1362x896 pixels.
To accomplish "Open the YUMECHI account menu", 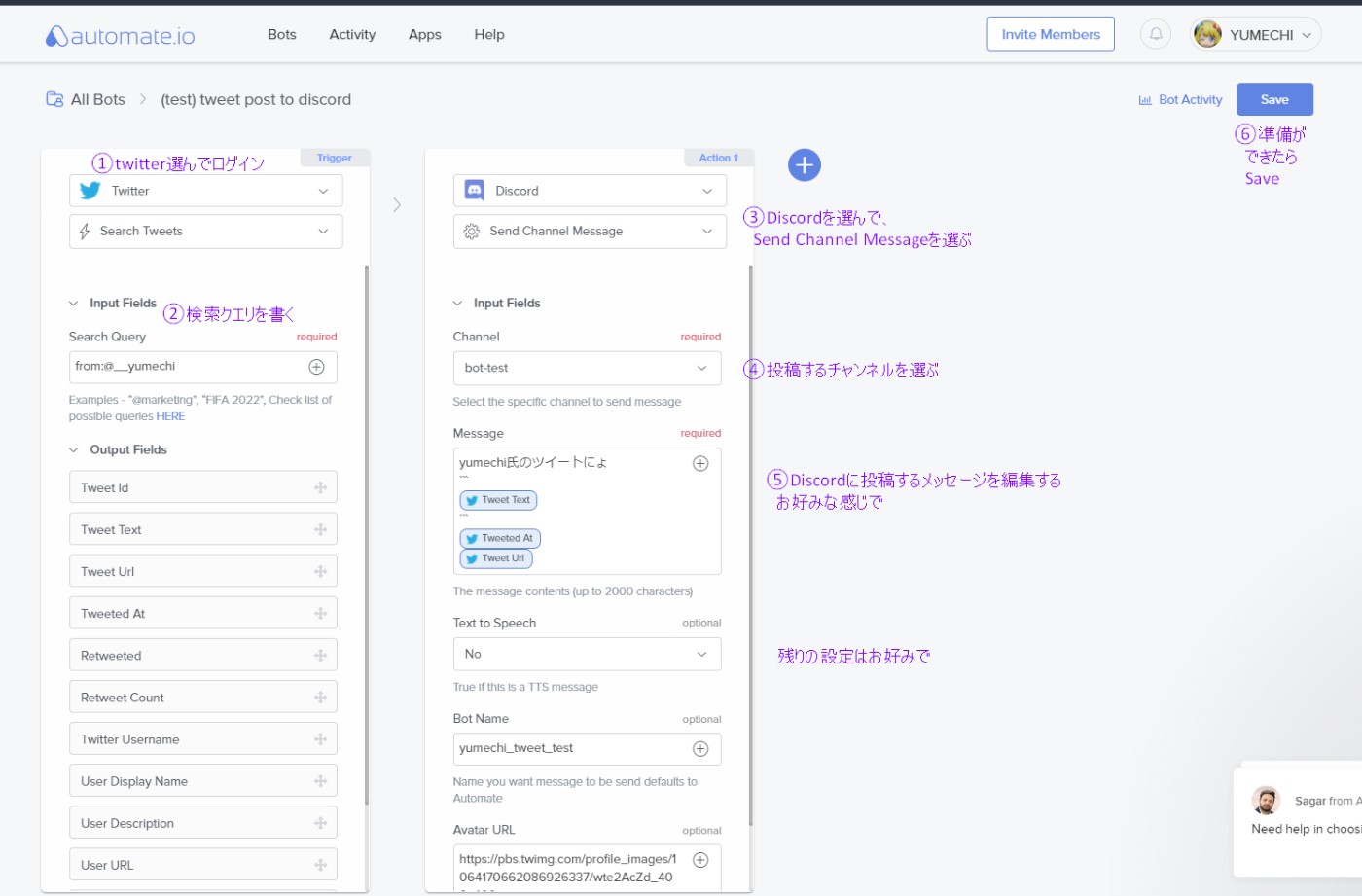I will [1255, 34].
